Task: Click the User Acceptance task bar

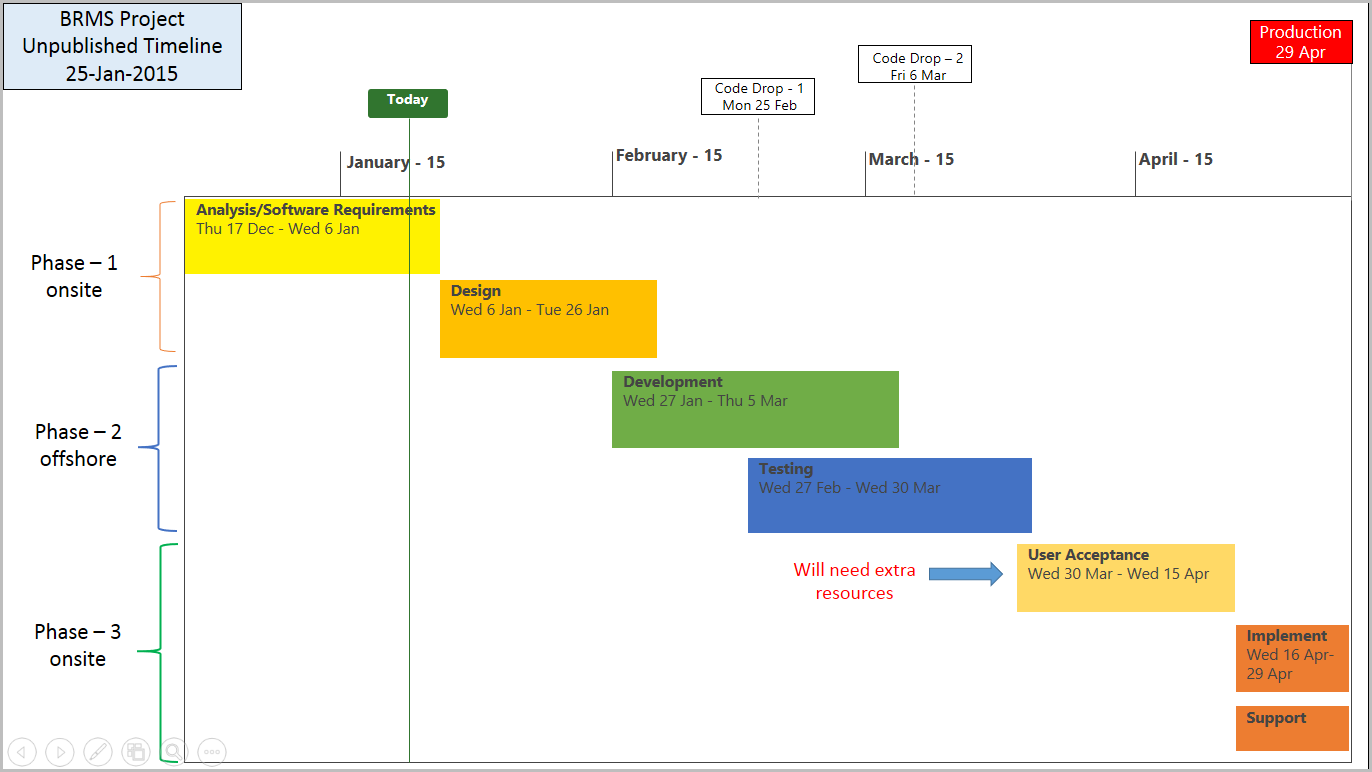Action: click(x=1125, y=577)
